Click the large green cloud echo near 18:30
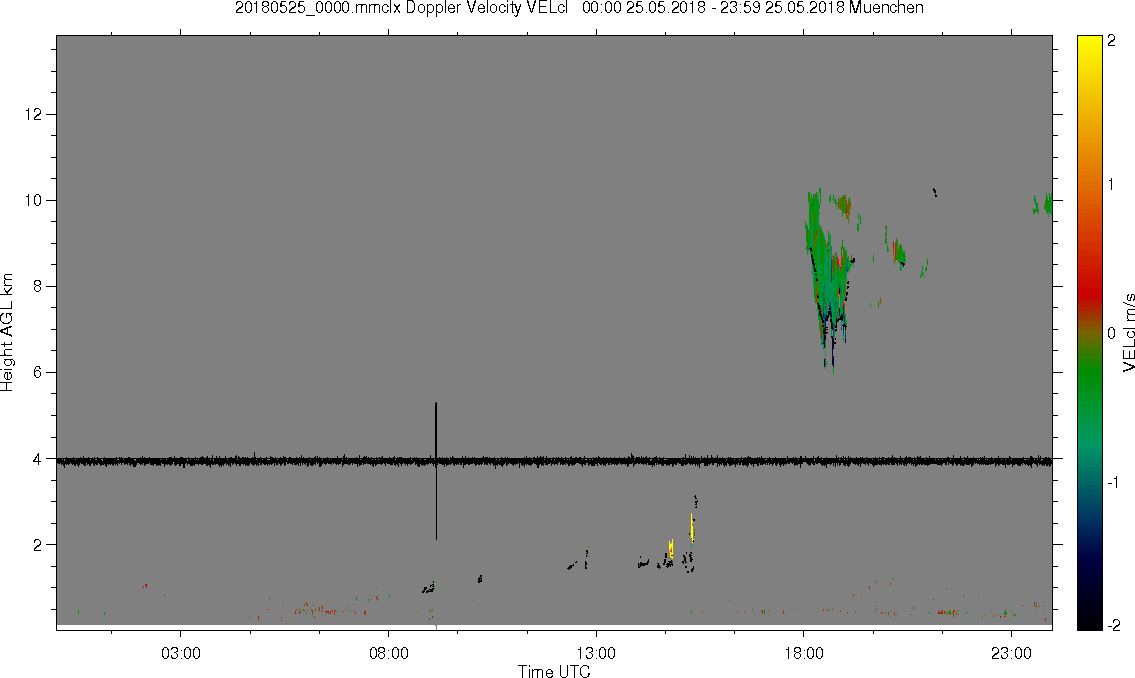 [829, 279]
